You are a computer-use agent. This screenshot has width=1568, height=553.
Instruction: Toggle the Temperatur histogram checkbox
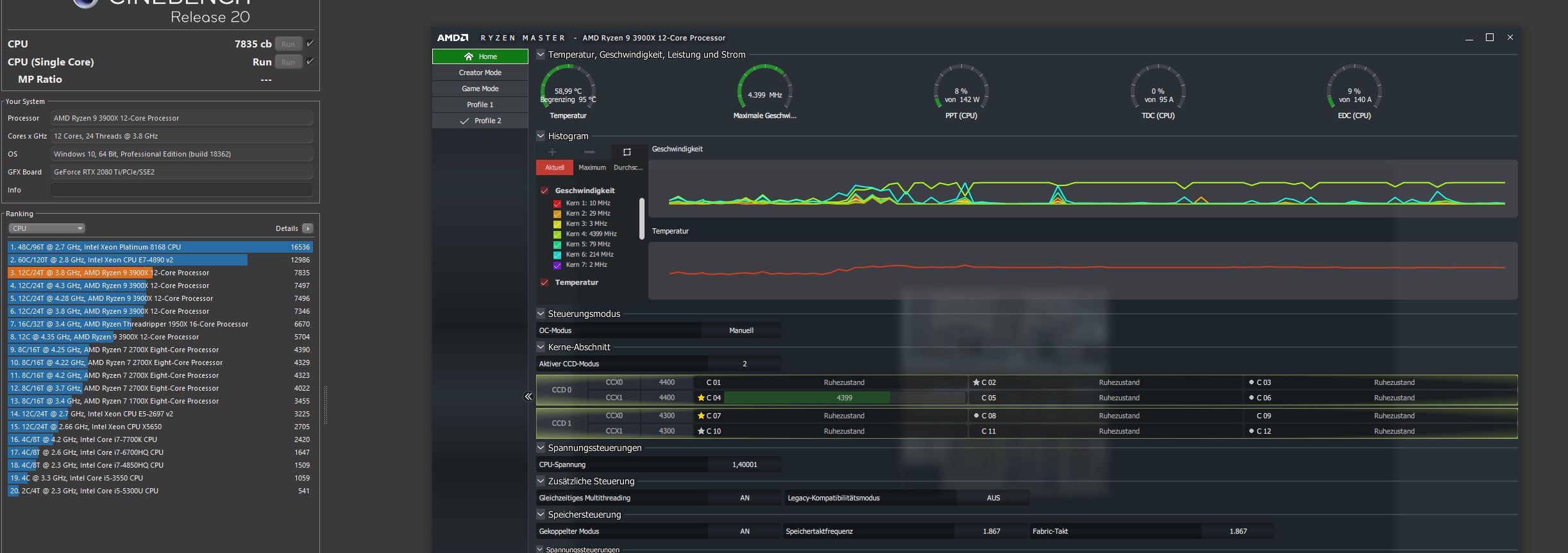click(x=544, y=282)
